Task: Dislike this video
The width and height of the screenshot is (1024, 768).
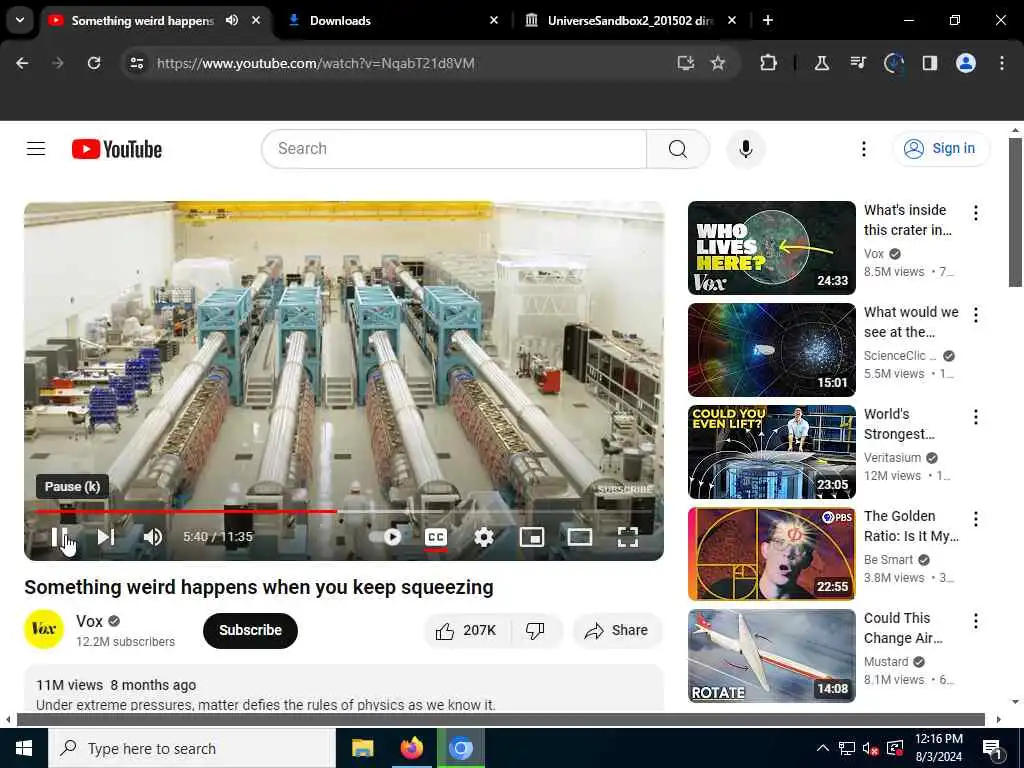Action: point(535,630)
